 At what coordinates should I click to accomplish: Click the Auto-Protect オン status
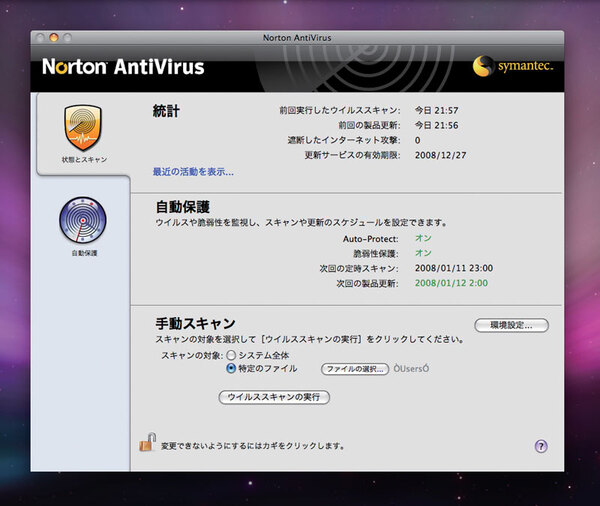tap(423, 238)
